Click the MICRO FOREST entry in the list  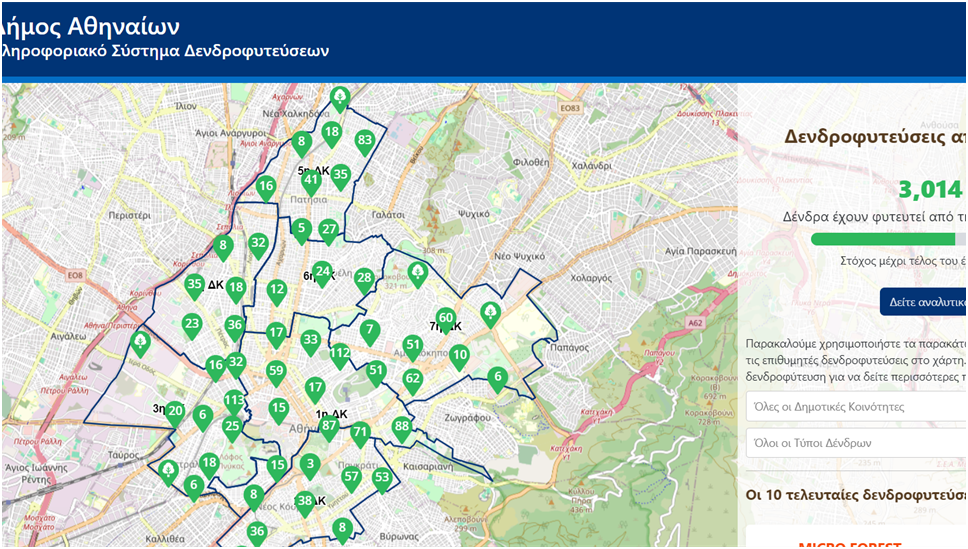click(850, 545)
